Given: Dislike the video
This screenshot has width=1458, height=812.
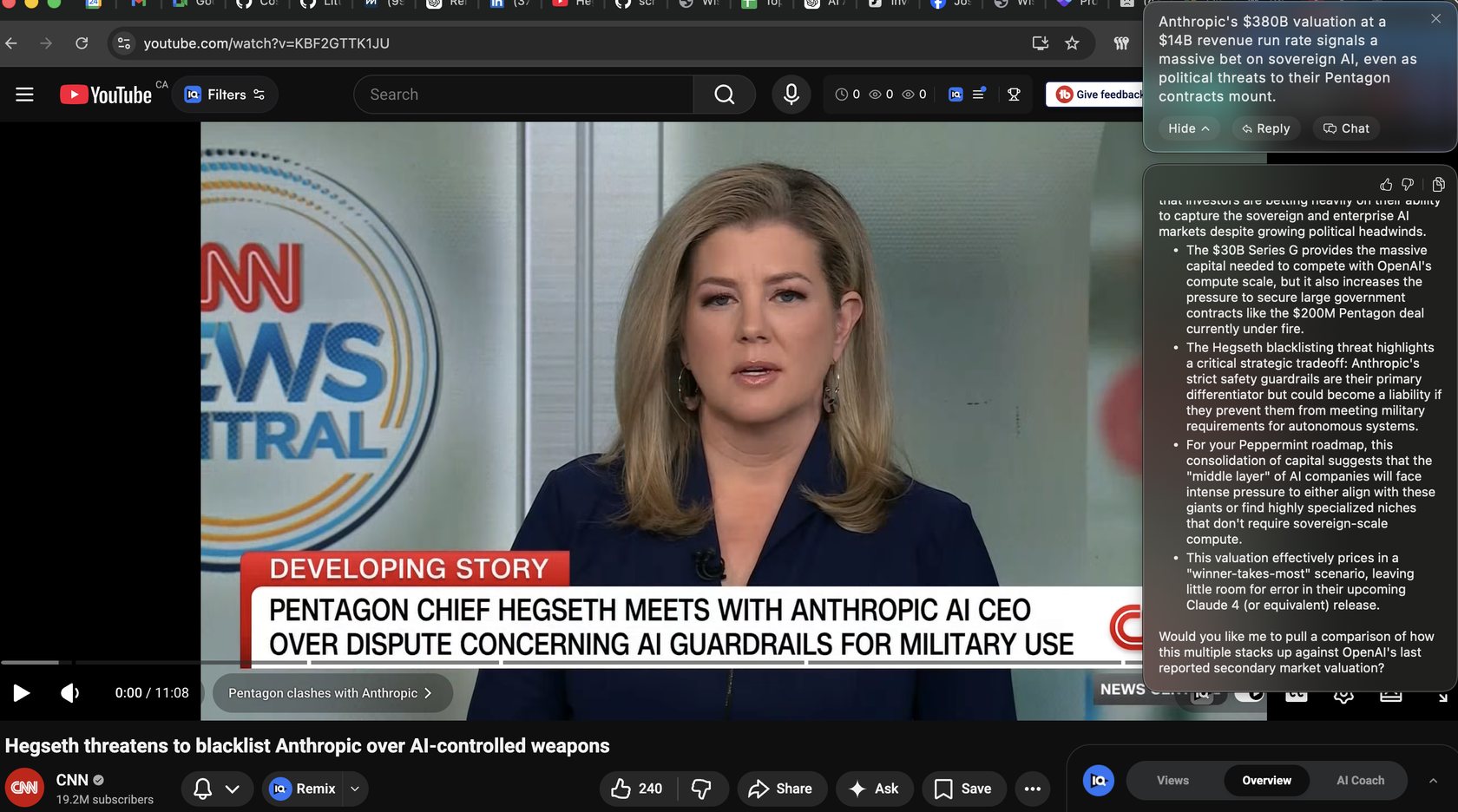Looking at the screenshot, I should click(x=701, y=789).
